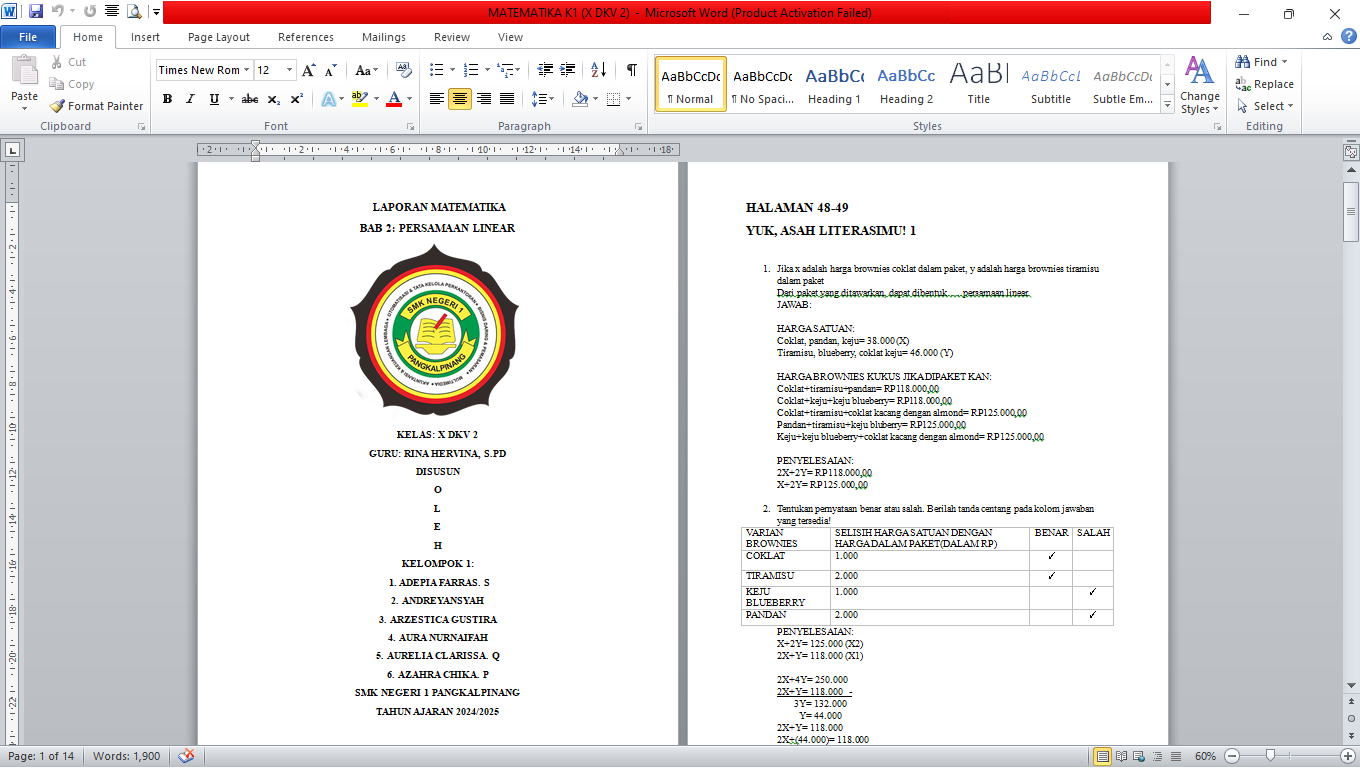
Task: Click the Text Highlight Color button
Action: 358,99
